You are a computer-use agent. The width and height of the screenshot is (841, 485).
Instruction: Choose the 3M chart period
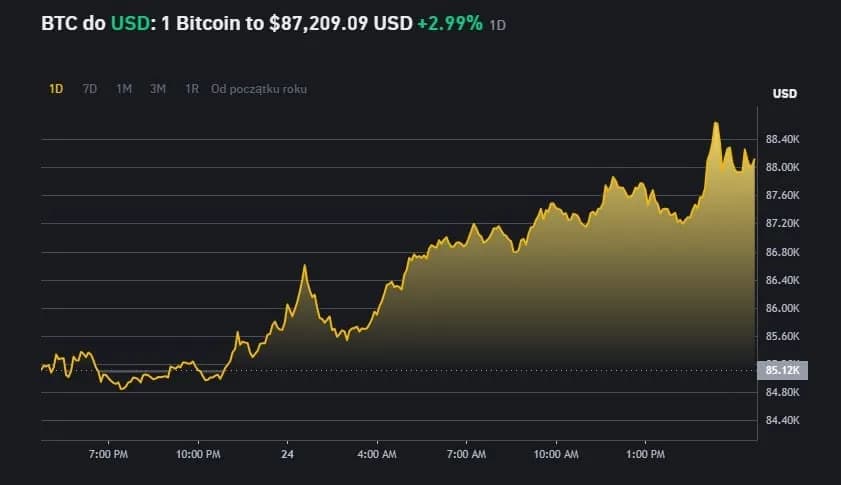[x=158, y=89]
